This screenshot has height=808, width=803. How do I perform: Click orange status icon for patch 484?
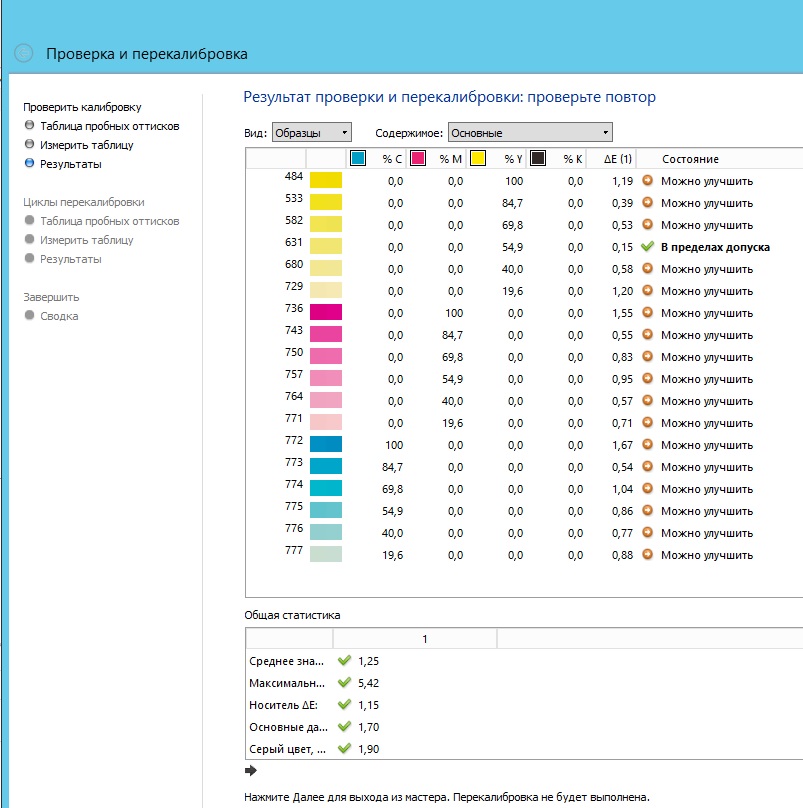[647, 181]
